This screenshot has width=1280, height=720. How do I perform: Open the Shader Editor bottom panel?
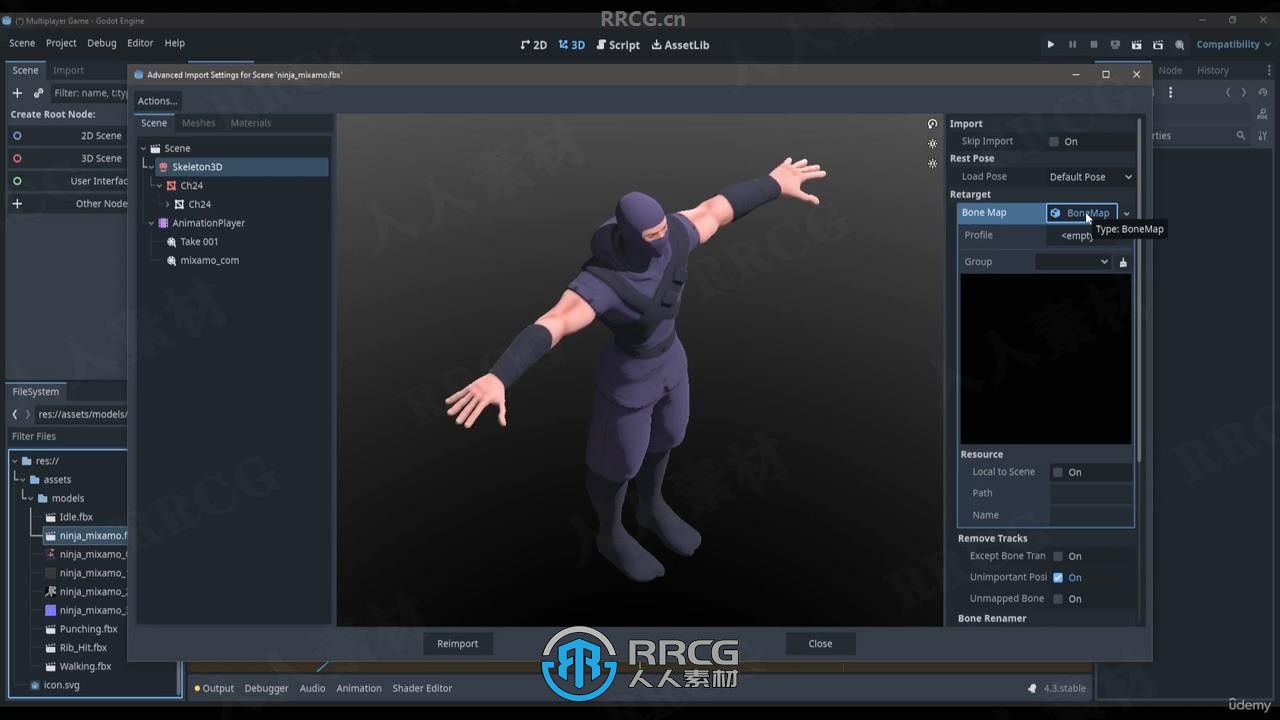pos(422,688)
